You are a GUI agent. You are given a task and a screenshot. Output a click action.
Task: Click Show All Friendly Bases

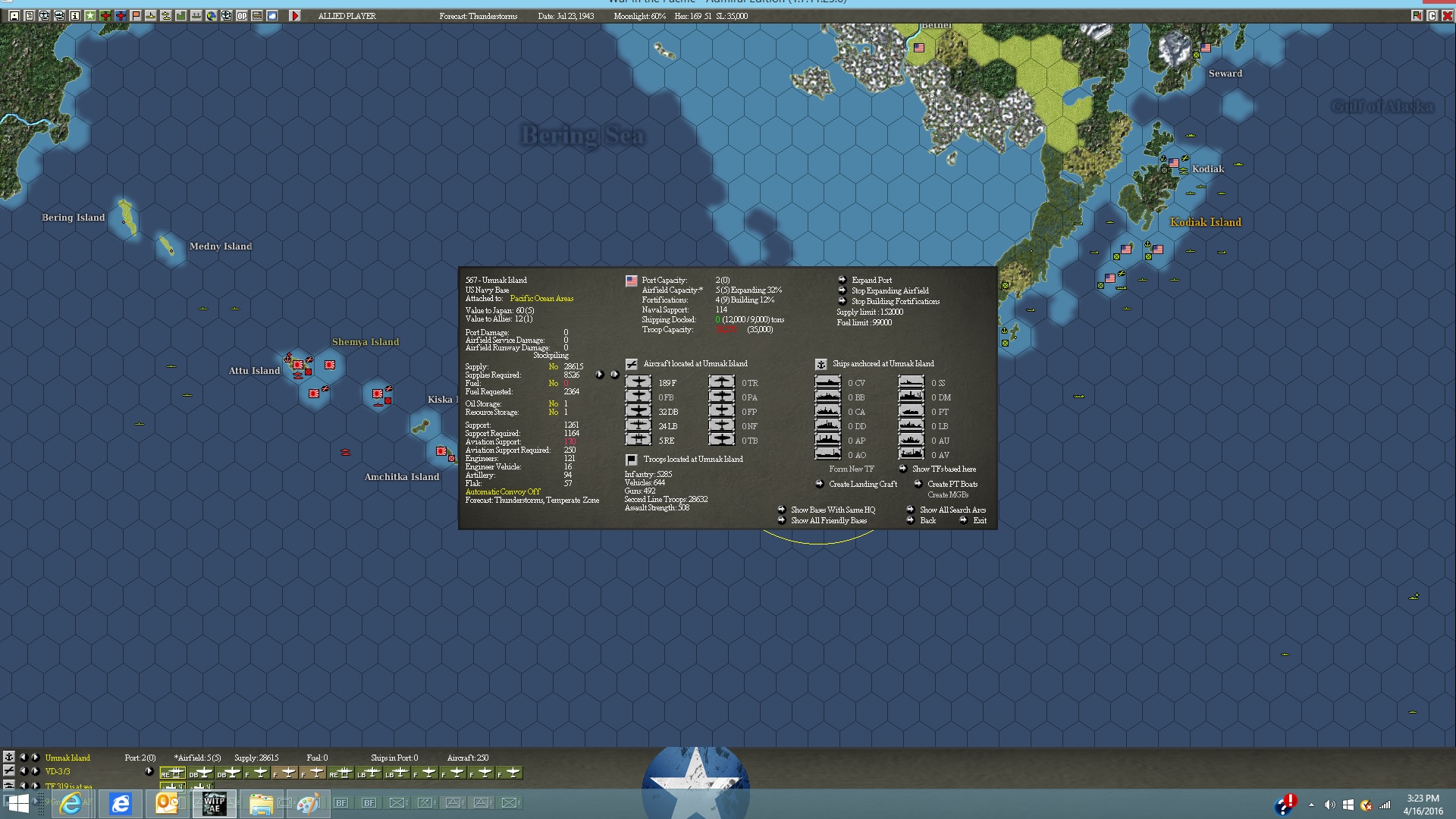pyautogui.click(x=828, y=520)
